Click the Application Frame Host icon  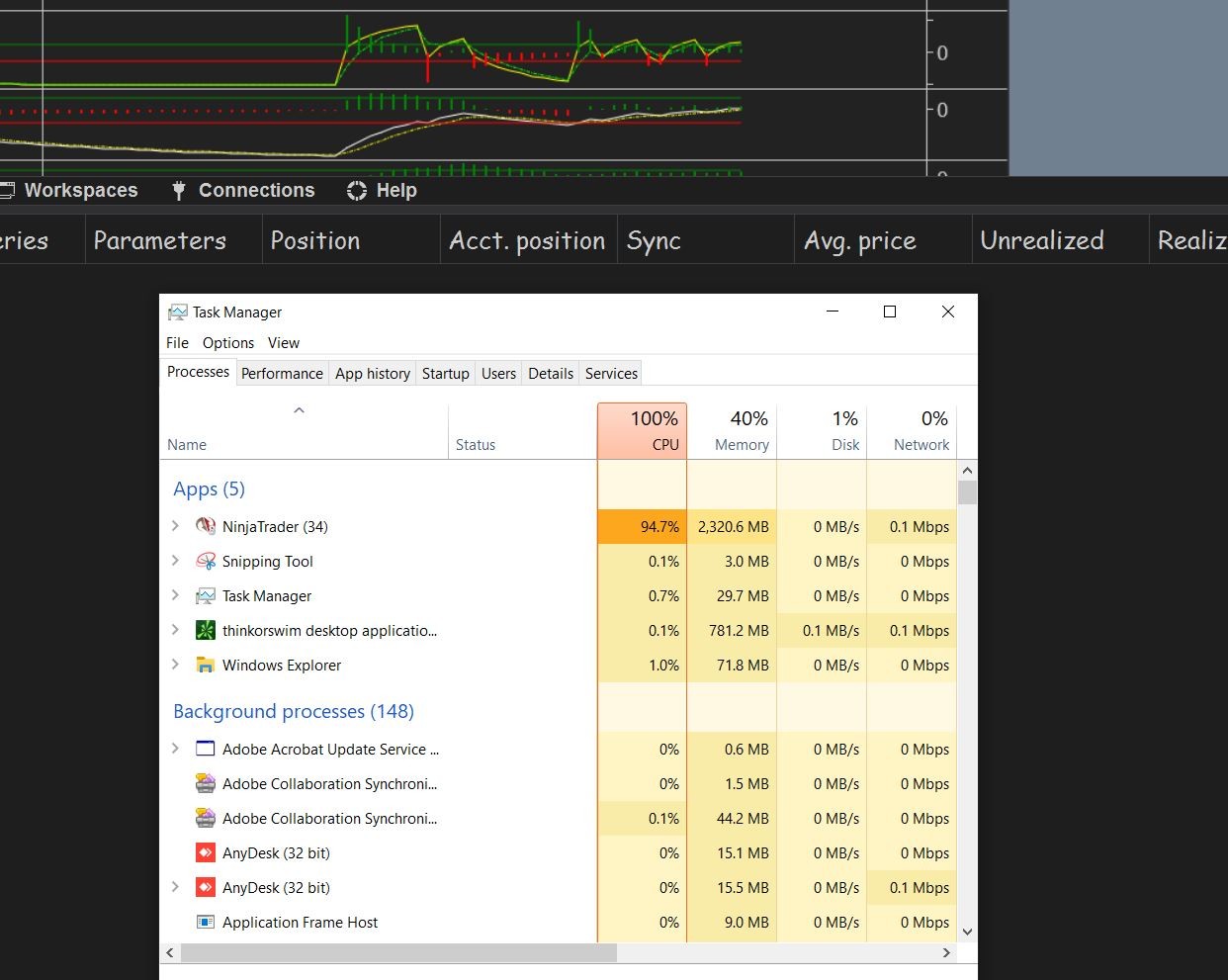point(206,922)
